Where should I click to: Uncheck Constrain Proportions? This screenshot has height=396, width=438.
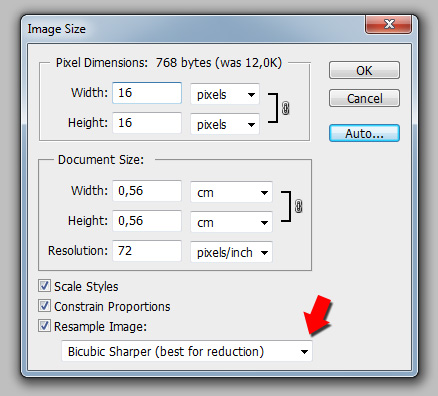click(x=44, y=306)
